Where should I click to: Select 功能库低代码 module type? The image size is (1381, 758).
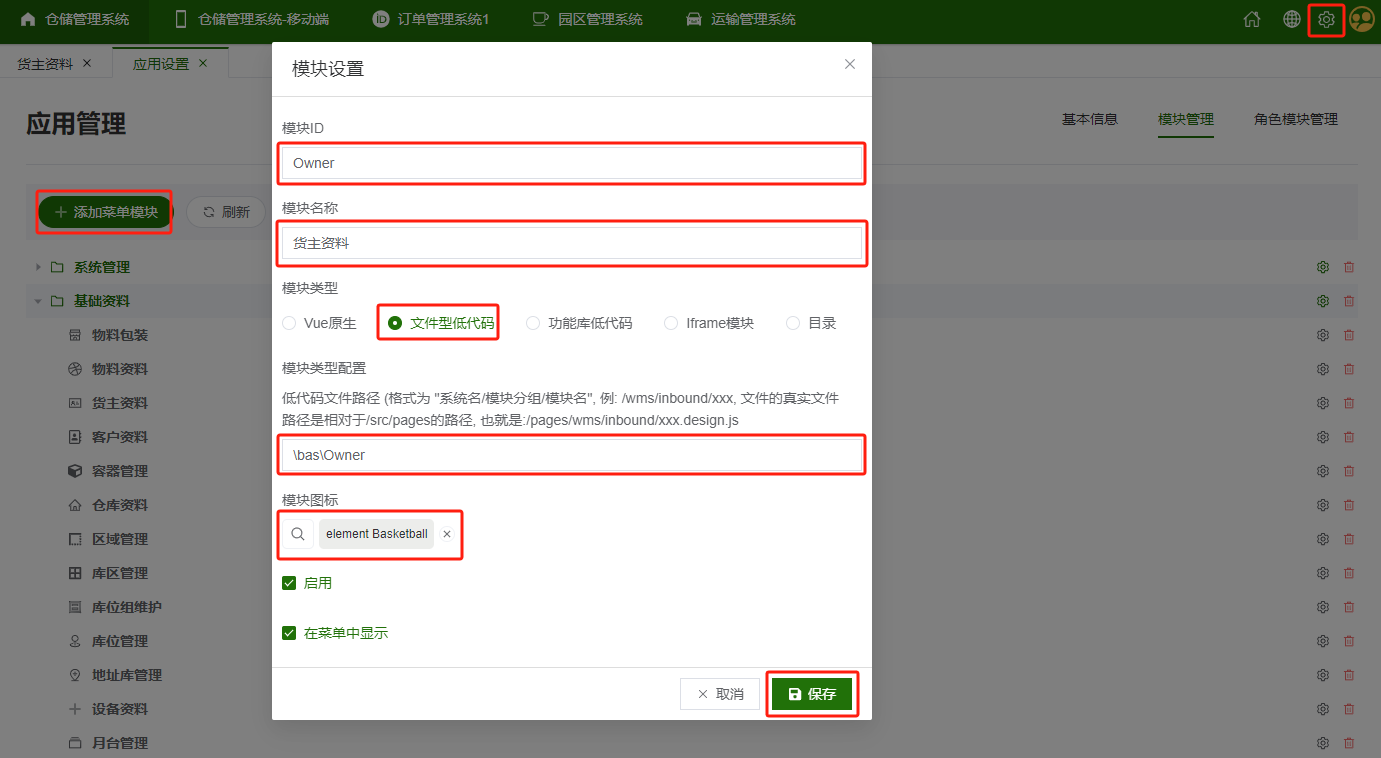point(579,323)
